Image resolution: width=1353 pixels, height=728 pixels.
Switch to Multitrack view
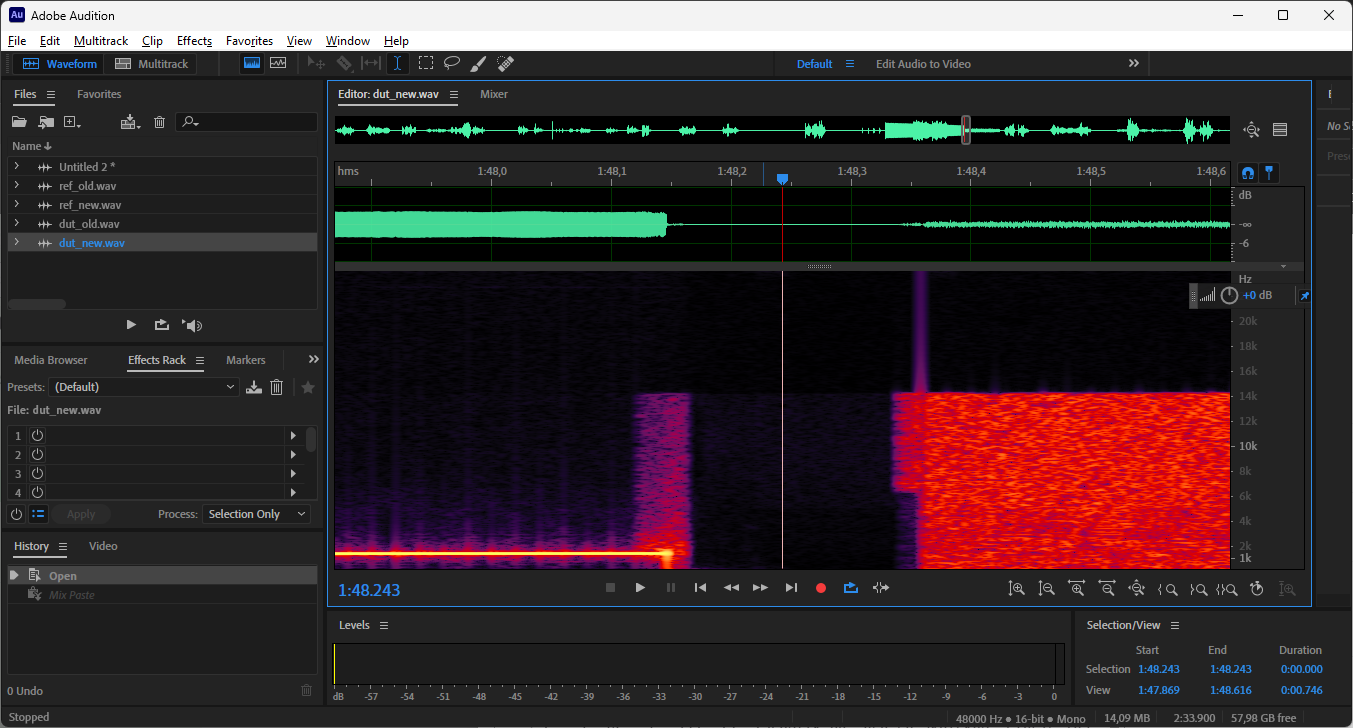tap(152, 64)
